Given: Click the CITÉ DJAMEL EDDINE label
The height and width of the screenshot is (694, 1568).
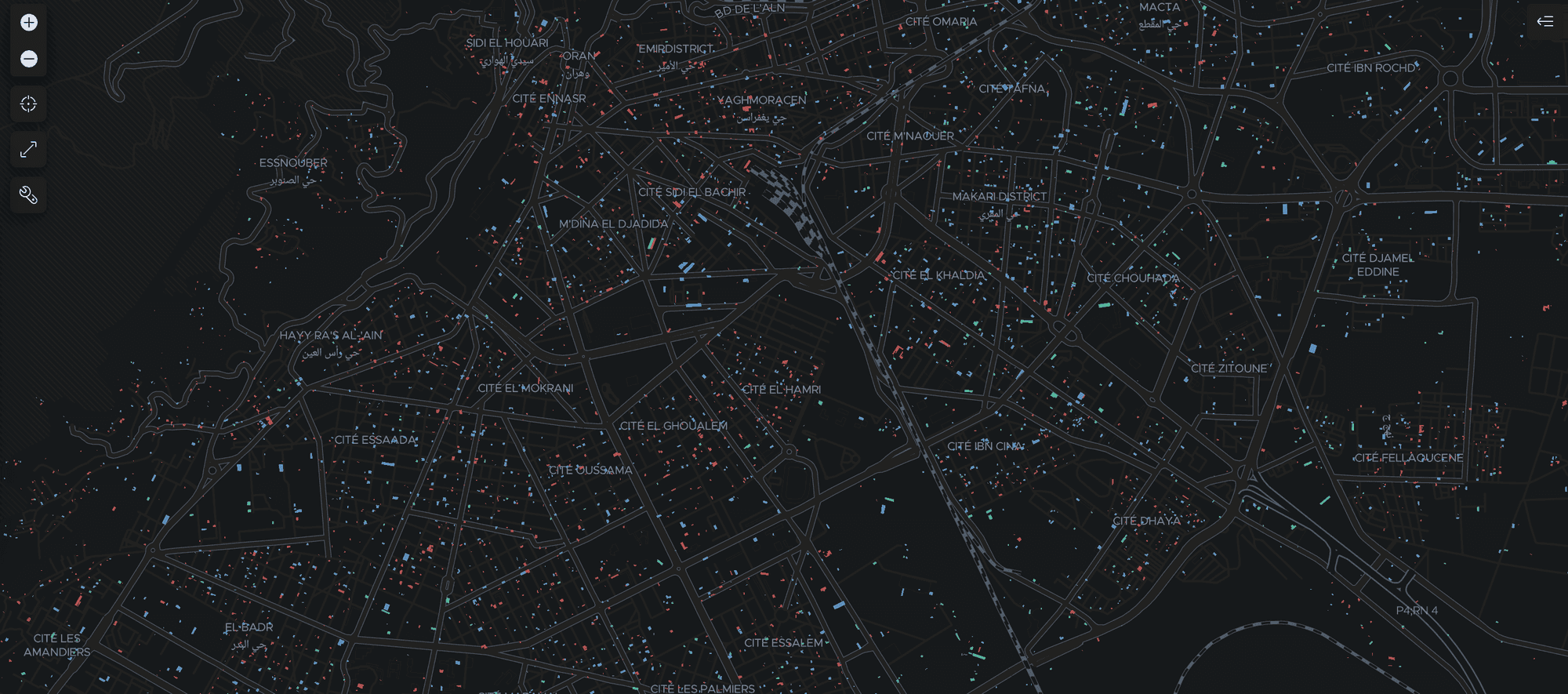Looking at the screenshot, I should 1377,265.
